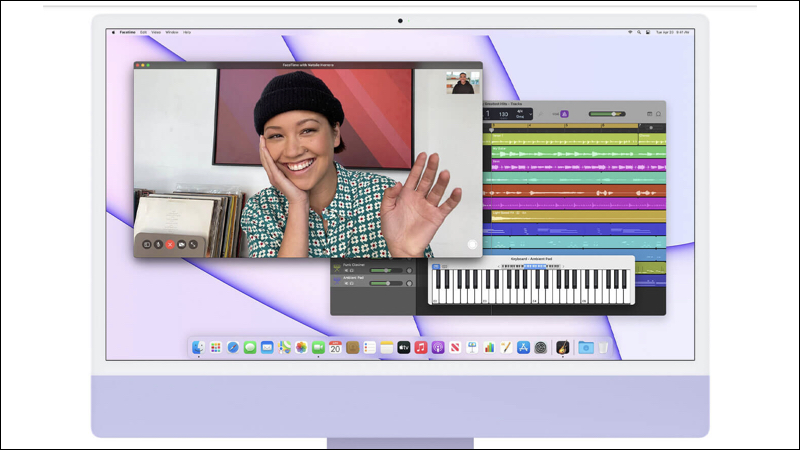Open GarageBand LCD display mode dropdown arrow
This screenshot has height=450, width=800.
point(530,114)
